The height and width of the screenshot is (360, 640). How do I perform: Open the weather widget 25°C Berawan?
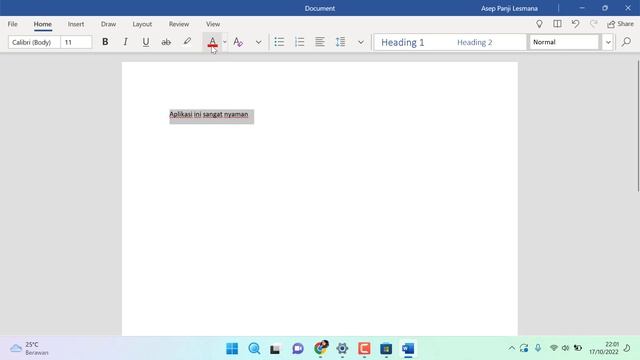pos(29,348)
